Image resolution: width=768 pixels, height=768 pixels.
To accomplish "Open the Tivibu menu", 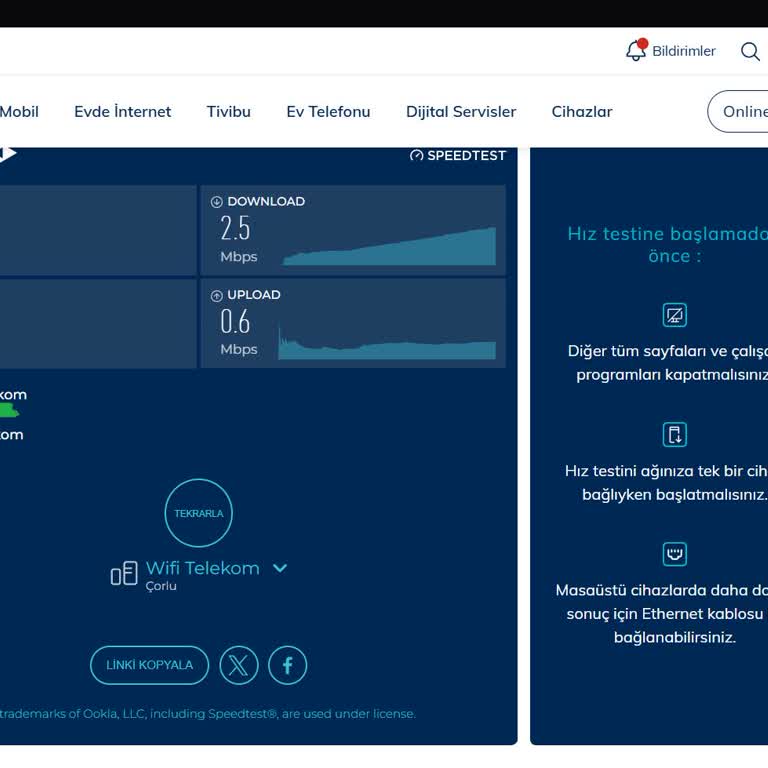I will (x=228, y=112).
